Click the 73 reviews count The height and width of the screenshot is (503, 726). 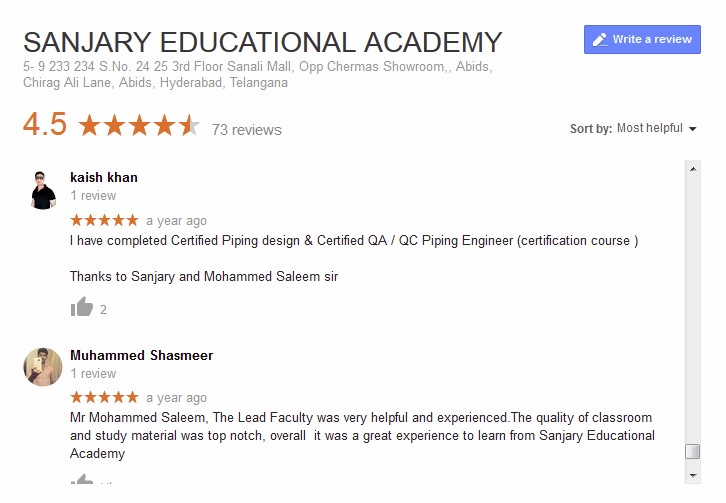[246, 130]
